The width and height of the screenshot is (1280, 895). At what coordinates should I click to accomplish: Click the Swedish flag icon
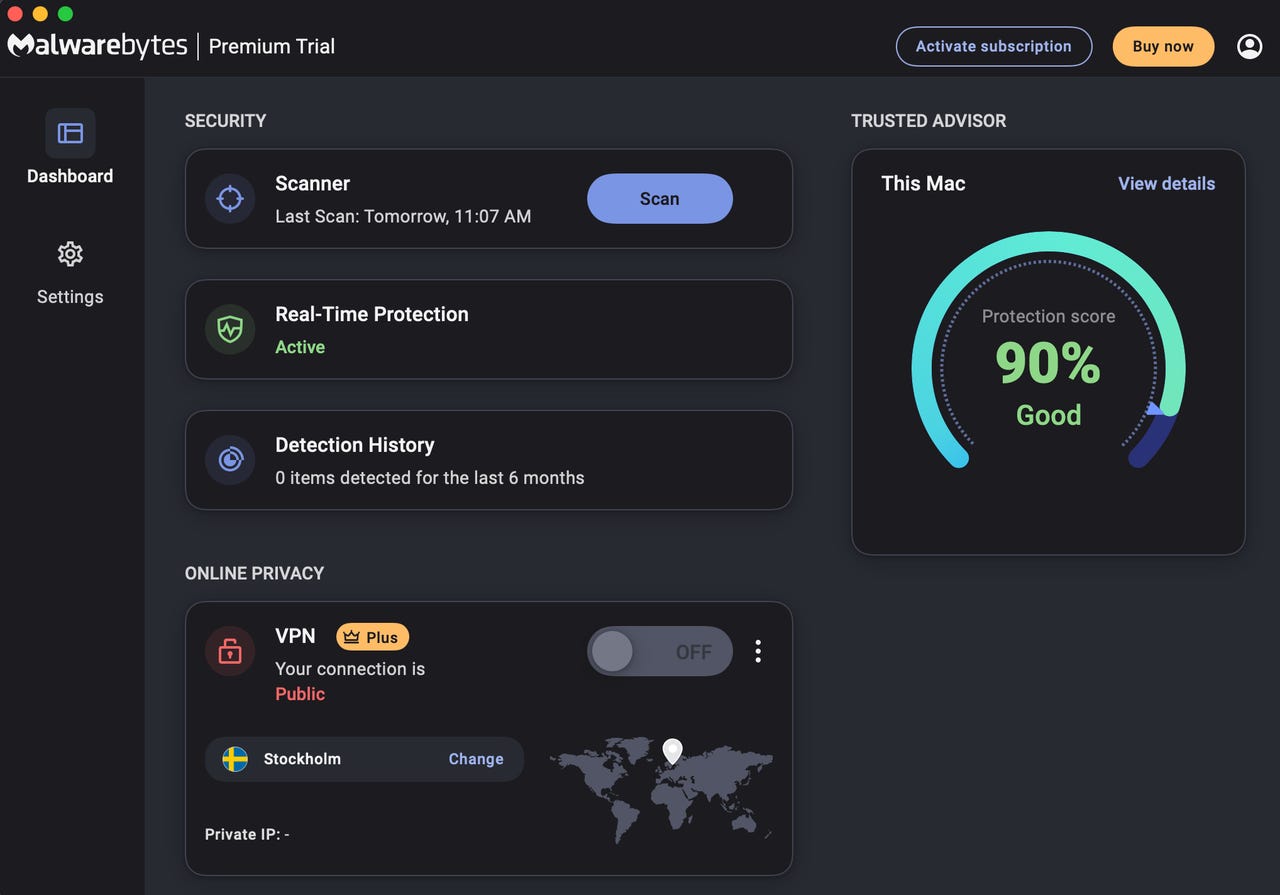[235, 759]
